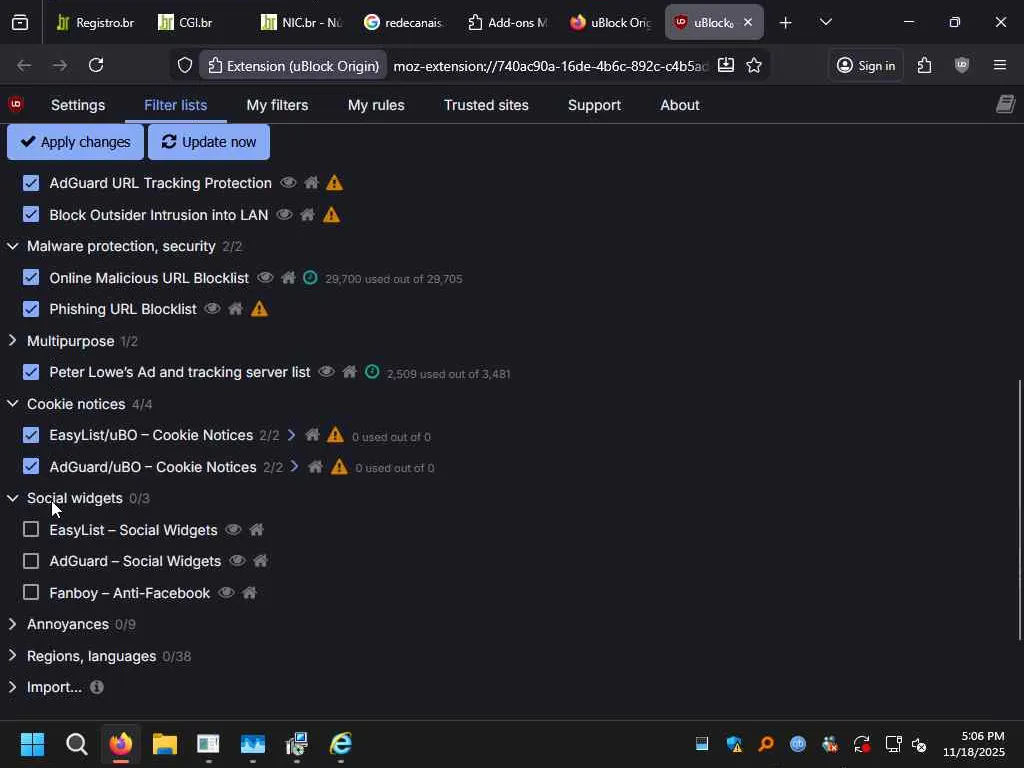Open home page of EasyList Social Widgets
Screen dimensions: 1024x768
pos(257,530)
